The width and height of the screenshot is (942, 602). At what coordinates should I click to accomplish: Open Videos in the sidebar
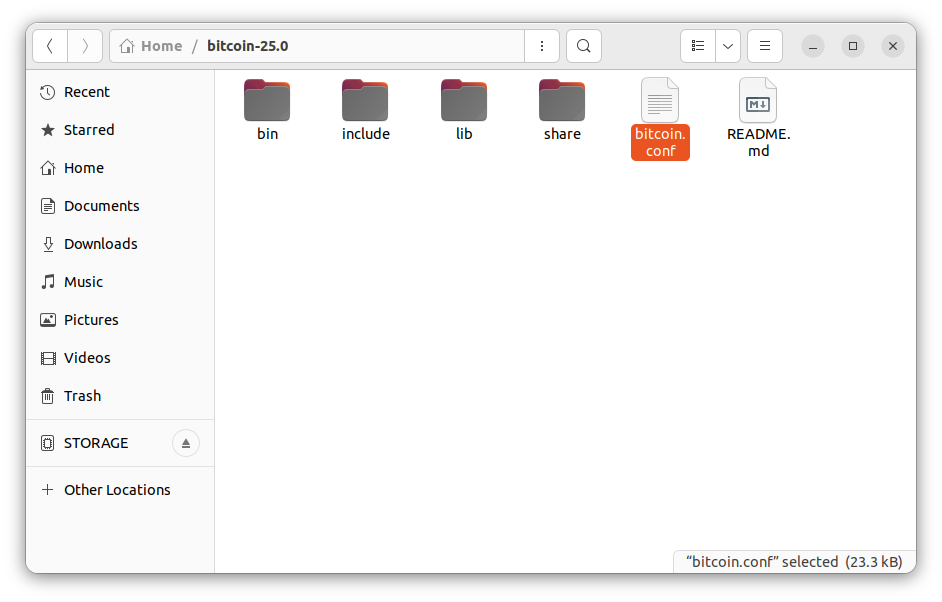[x=120, y=358]
